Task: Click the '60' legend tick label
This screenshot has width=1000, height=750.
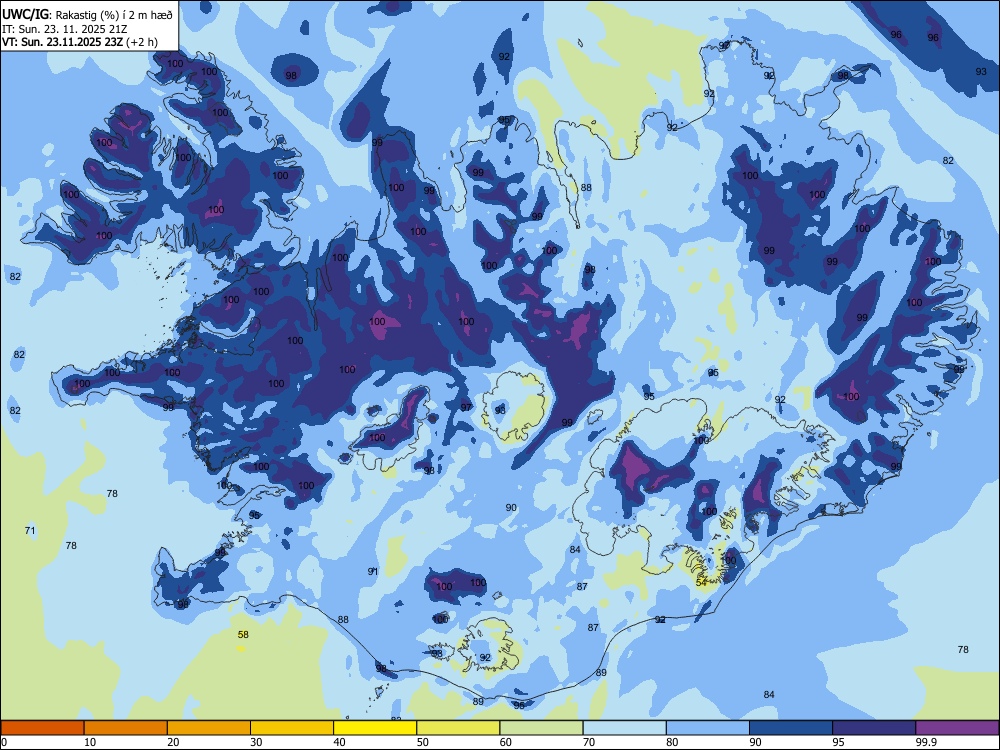Action: [x=506, y=742]
